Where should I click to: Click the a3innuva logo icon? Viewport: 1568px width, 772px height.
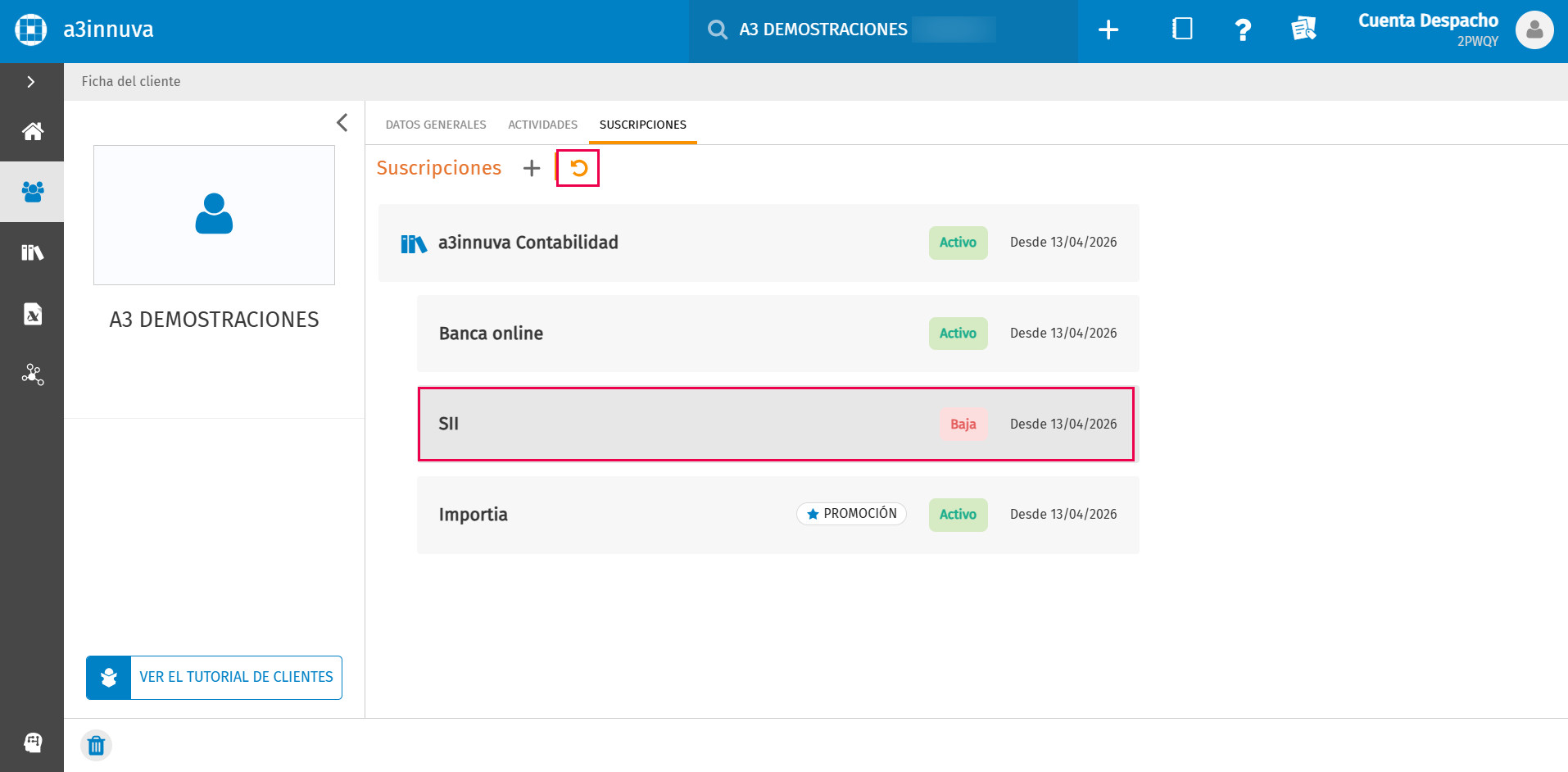(x=31, y=30)
